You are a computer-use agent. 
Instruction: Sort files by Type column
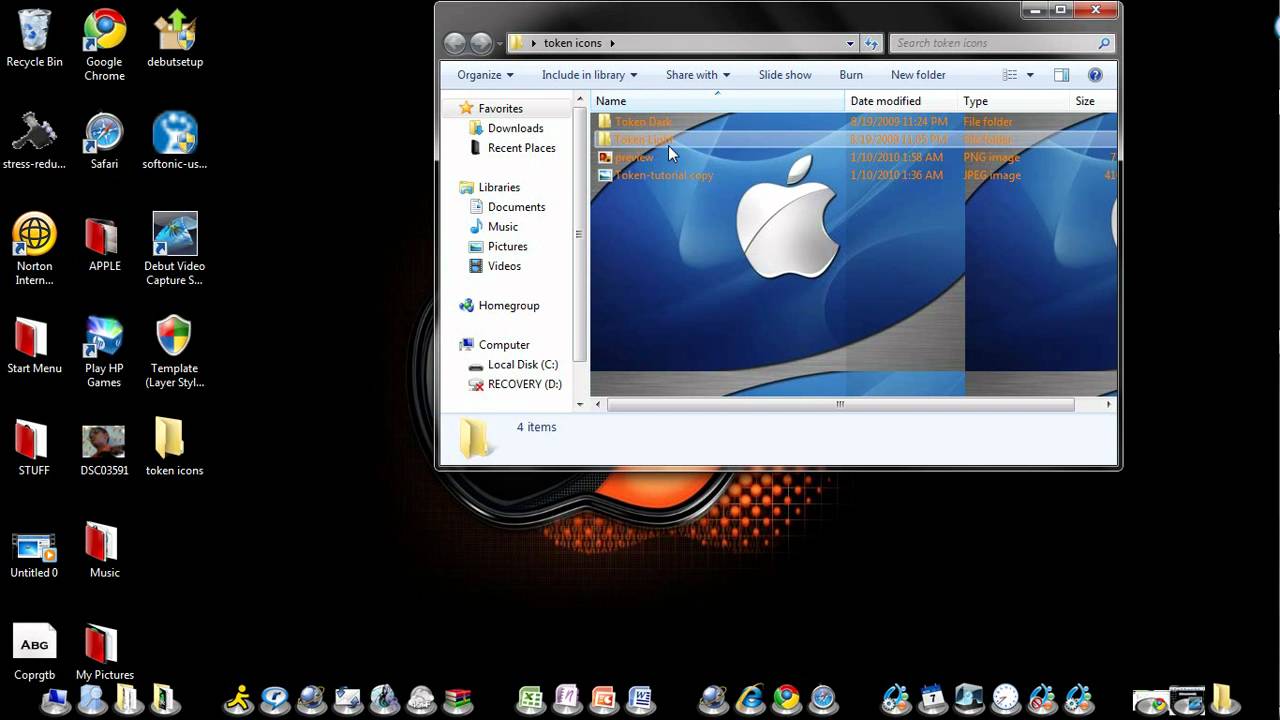tap(1012, 101)
